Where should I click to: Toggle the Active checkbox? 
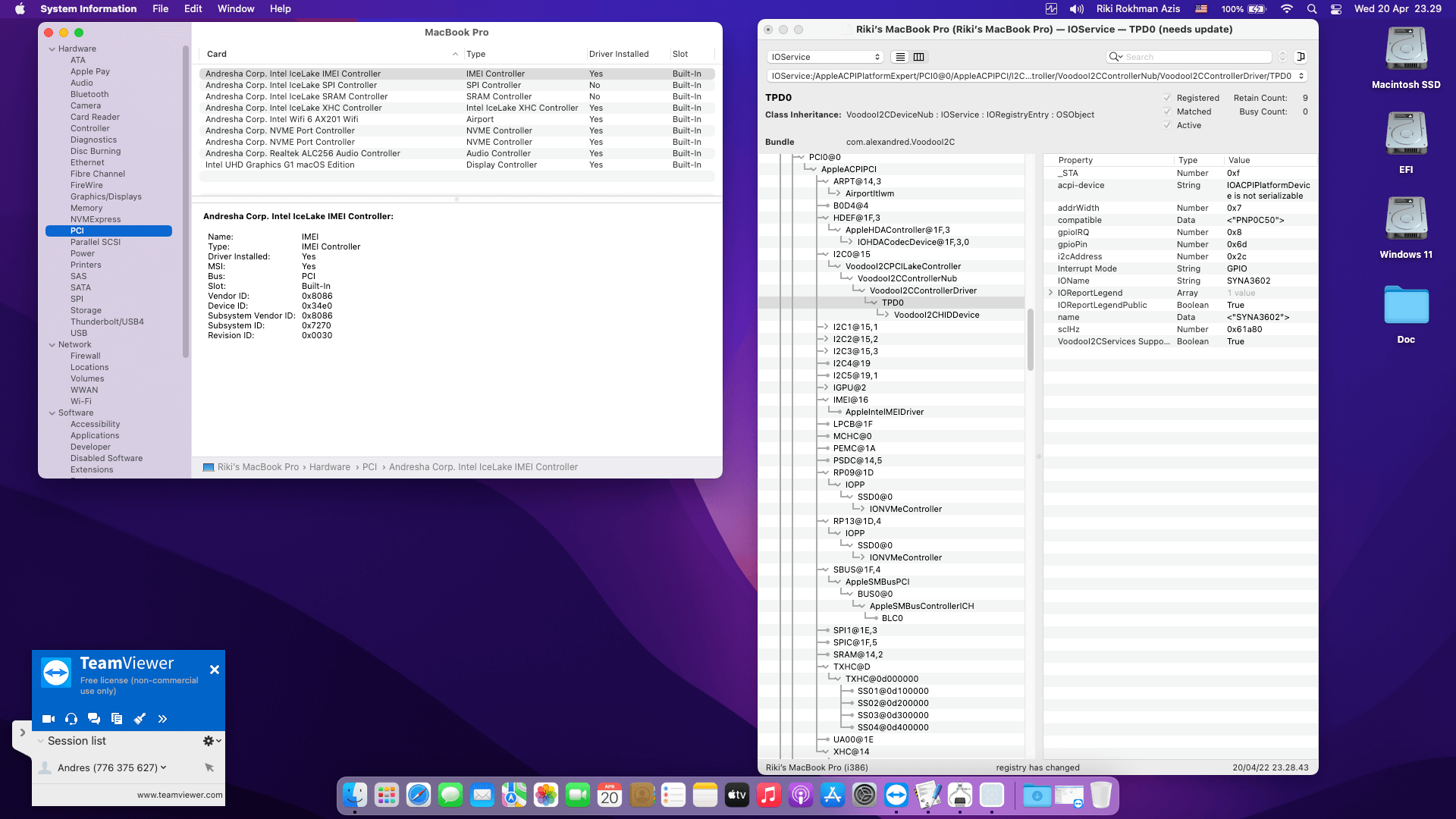pos(1167,125)
